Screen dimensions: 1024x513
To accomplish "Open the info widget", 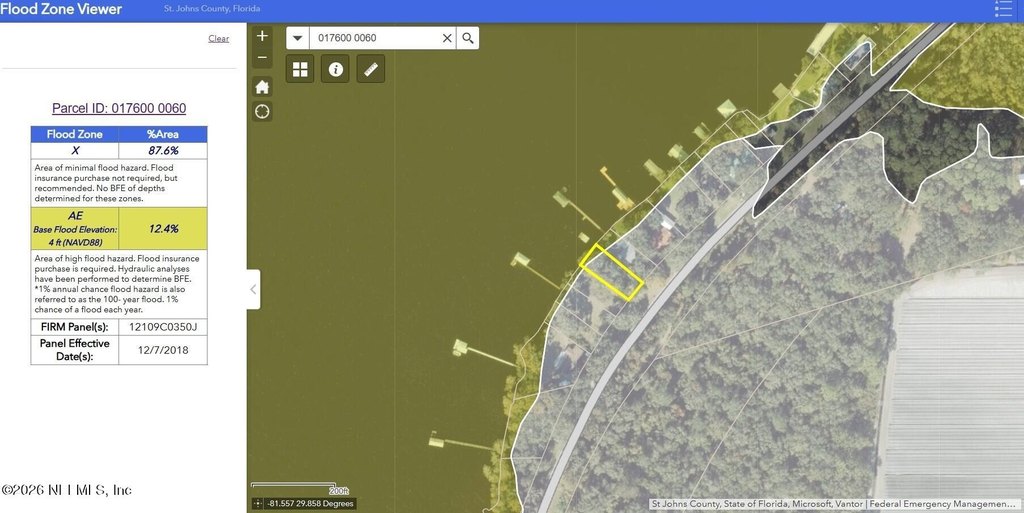I will point(335,69).
